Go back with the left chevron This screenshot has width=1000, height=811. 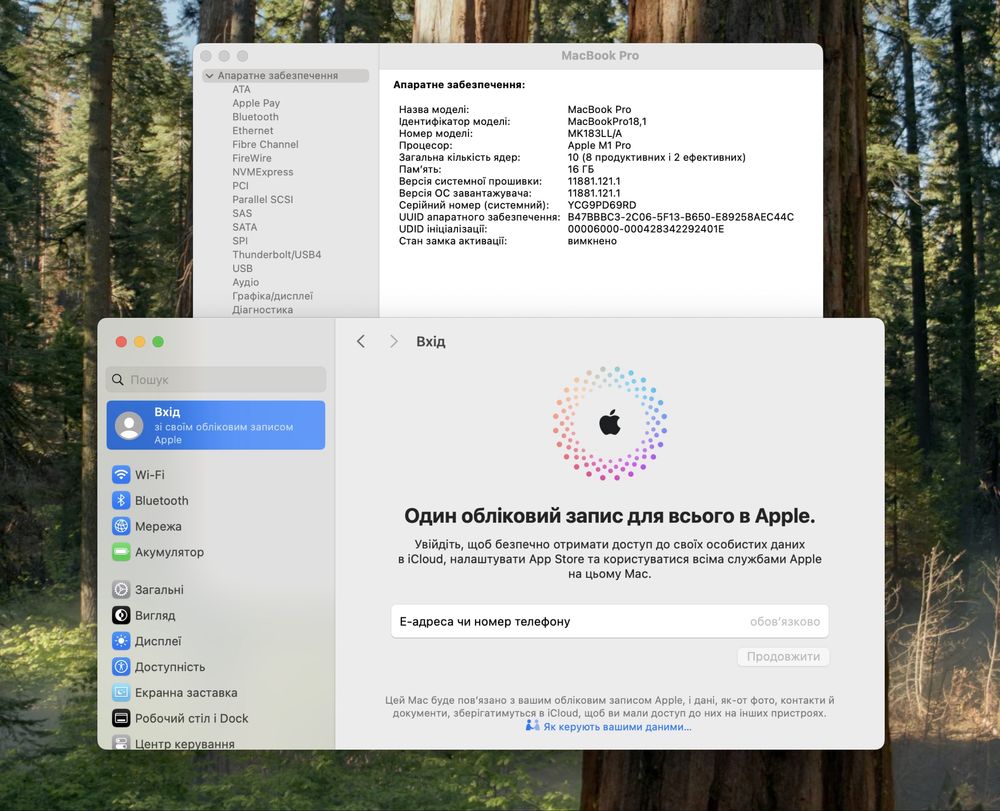tap(361, 342)
